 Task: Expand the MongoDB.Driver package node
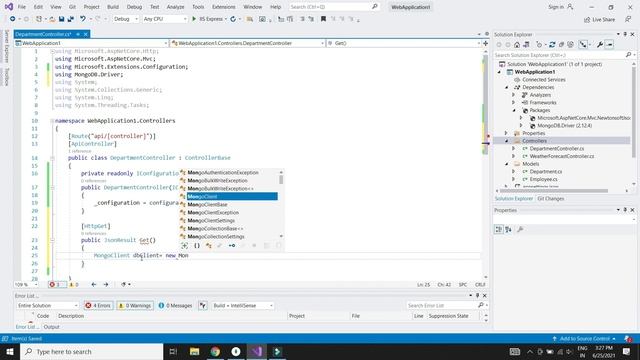[521, 126]
